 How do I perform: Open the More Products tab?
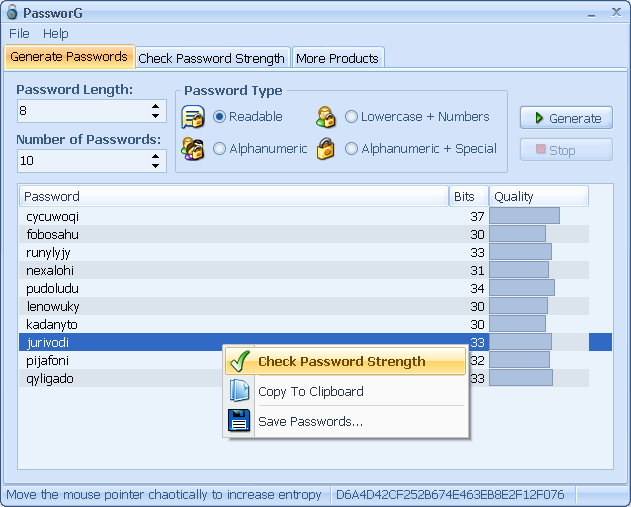click(337, 58)
